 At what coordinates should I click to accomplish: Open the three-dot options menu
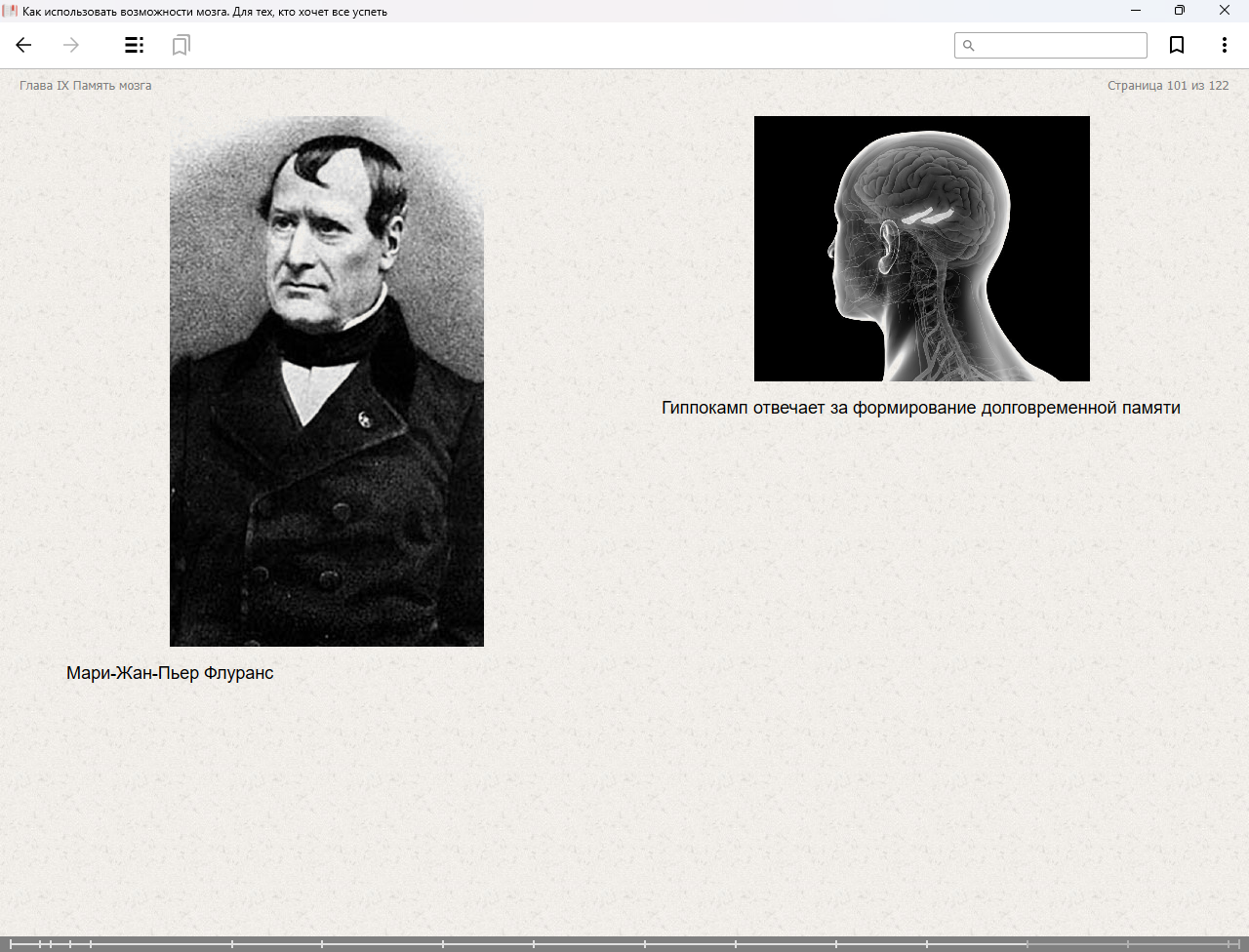coord(1224,45)
